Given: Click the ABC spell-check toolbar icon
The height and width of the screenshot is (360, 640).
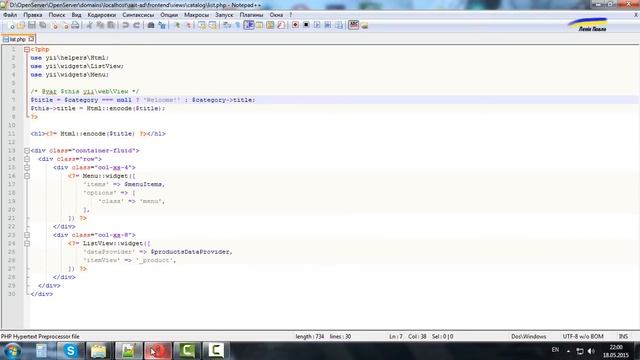Looking at the screenshot, I should pyautogui.click(x=353, y=25).
